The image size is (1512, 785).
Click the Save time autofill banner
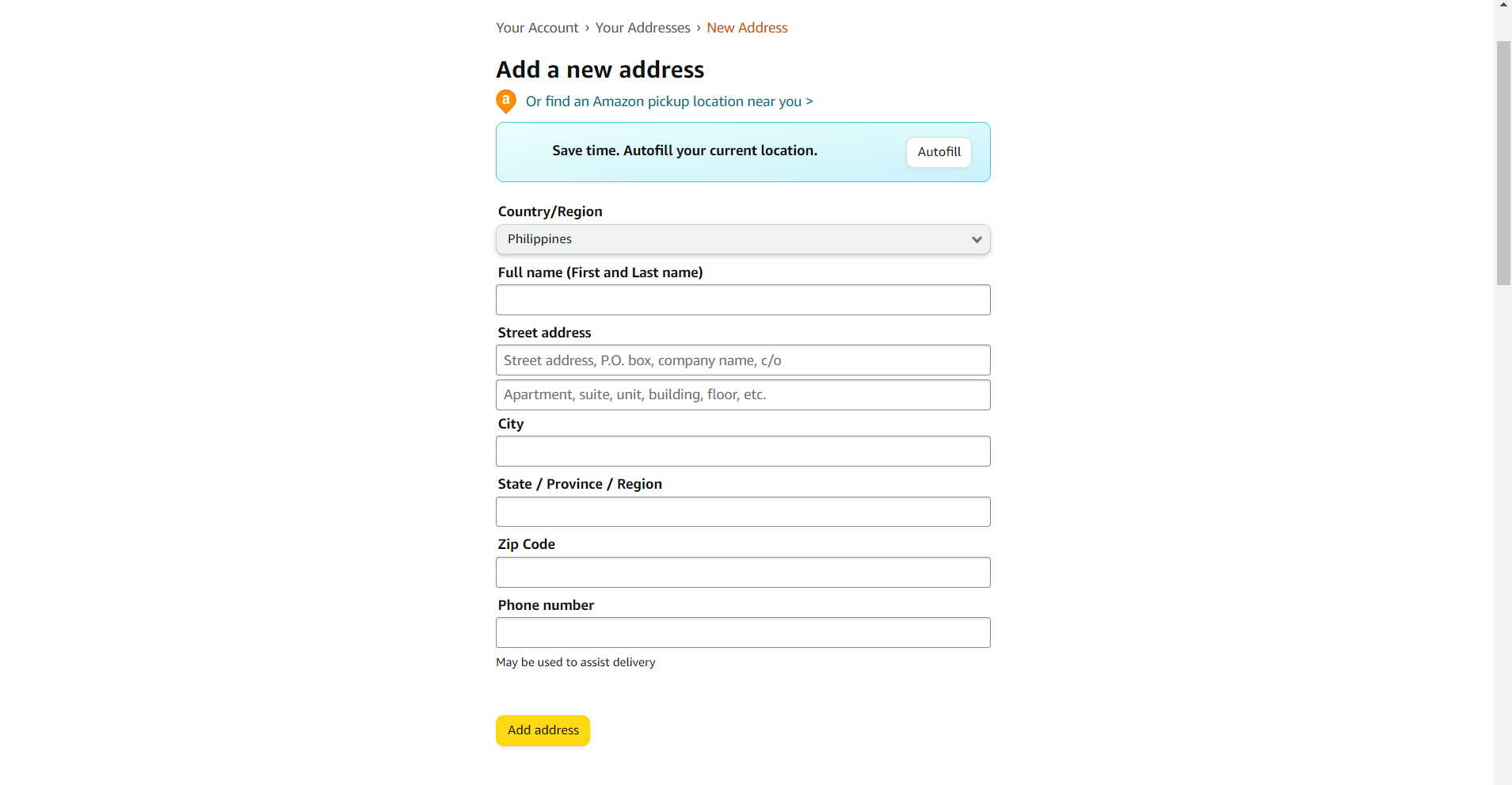(743, 152)
